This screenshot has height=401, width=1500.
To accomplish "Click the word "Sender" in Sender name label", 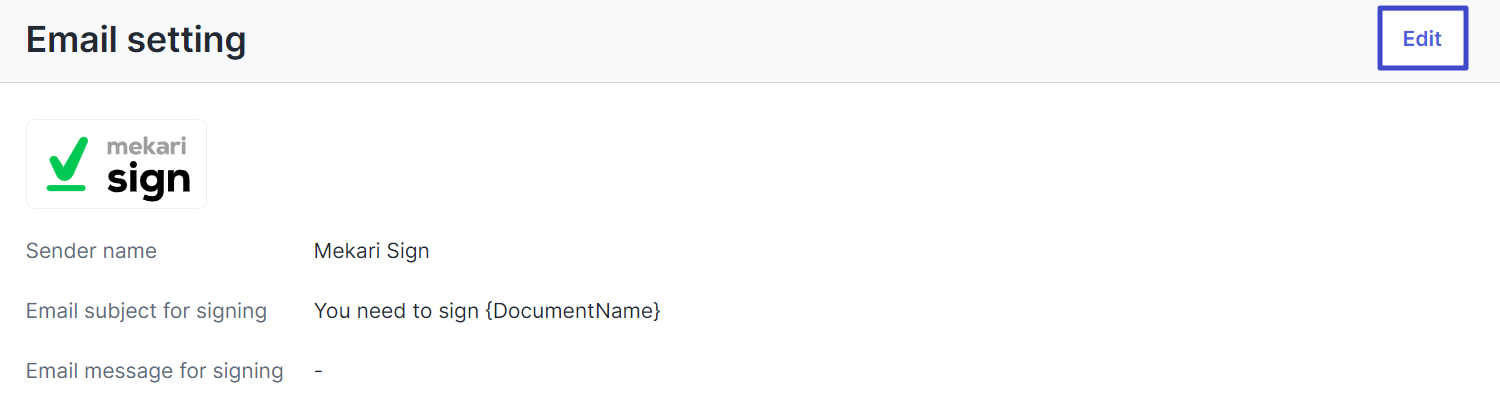I will tap(58, 251).
